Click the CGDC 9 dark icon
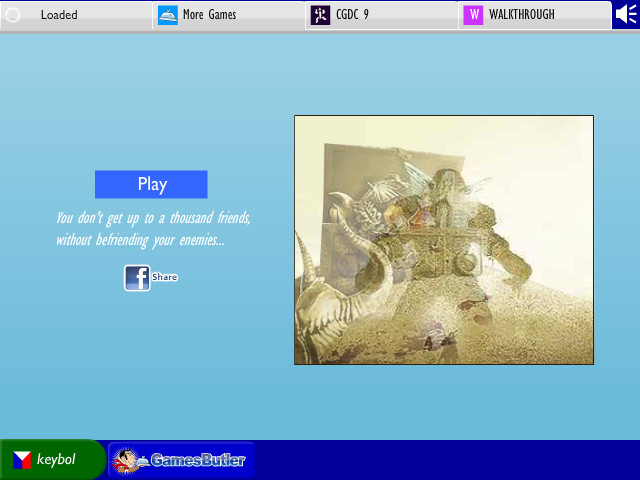Viewport: 640px width, 480px height. (320, 16)
